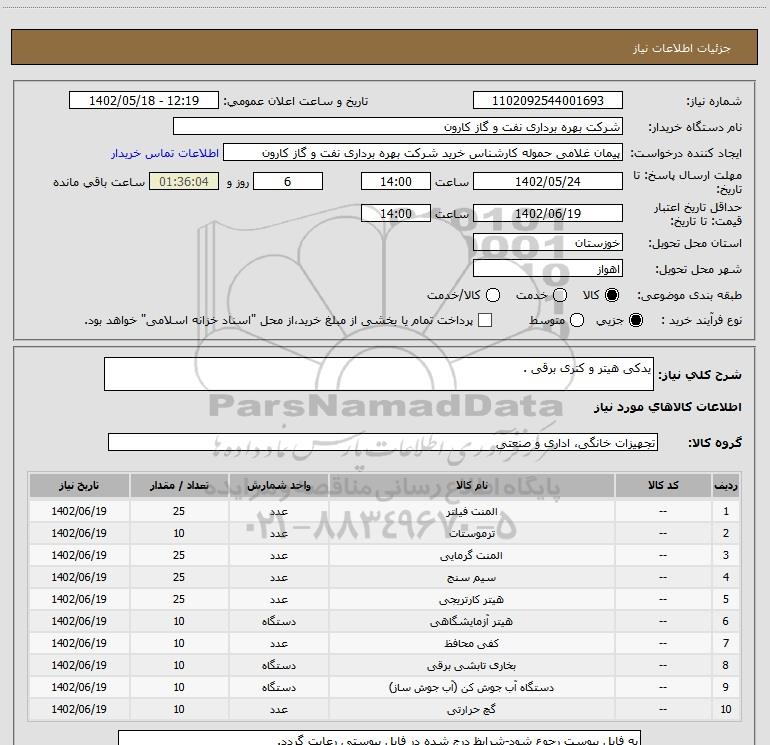Click the کد کالا column header
Image resolution: width=770 pixels, height=745 pixels.
(x=663, y=485)
